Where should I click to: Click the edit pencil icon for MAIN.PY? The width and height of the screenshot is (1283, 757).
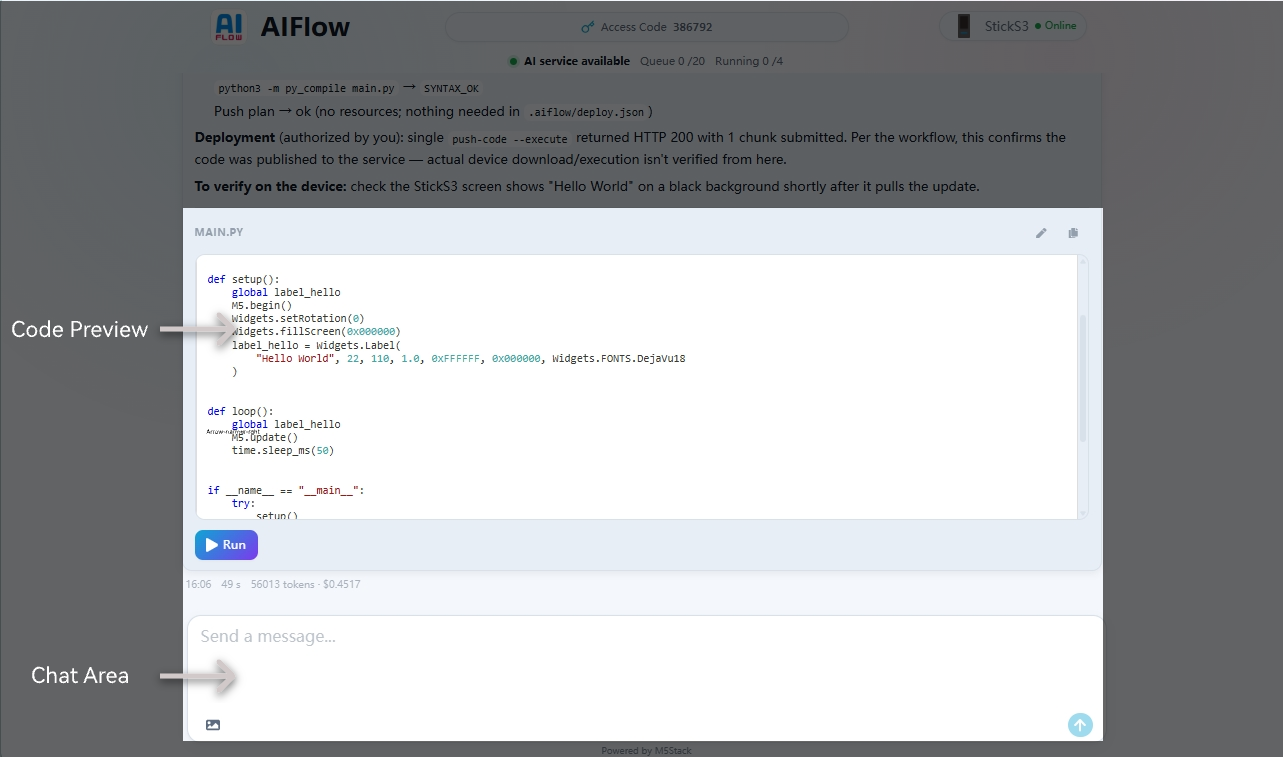(x=1041, y=233)
